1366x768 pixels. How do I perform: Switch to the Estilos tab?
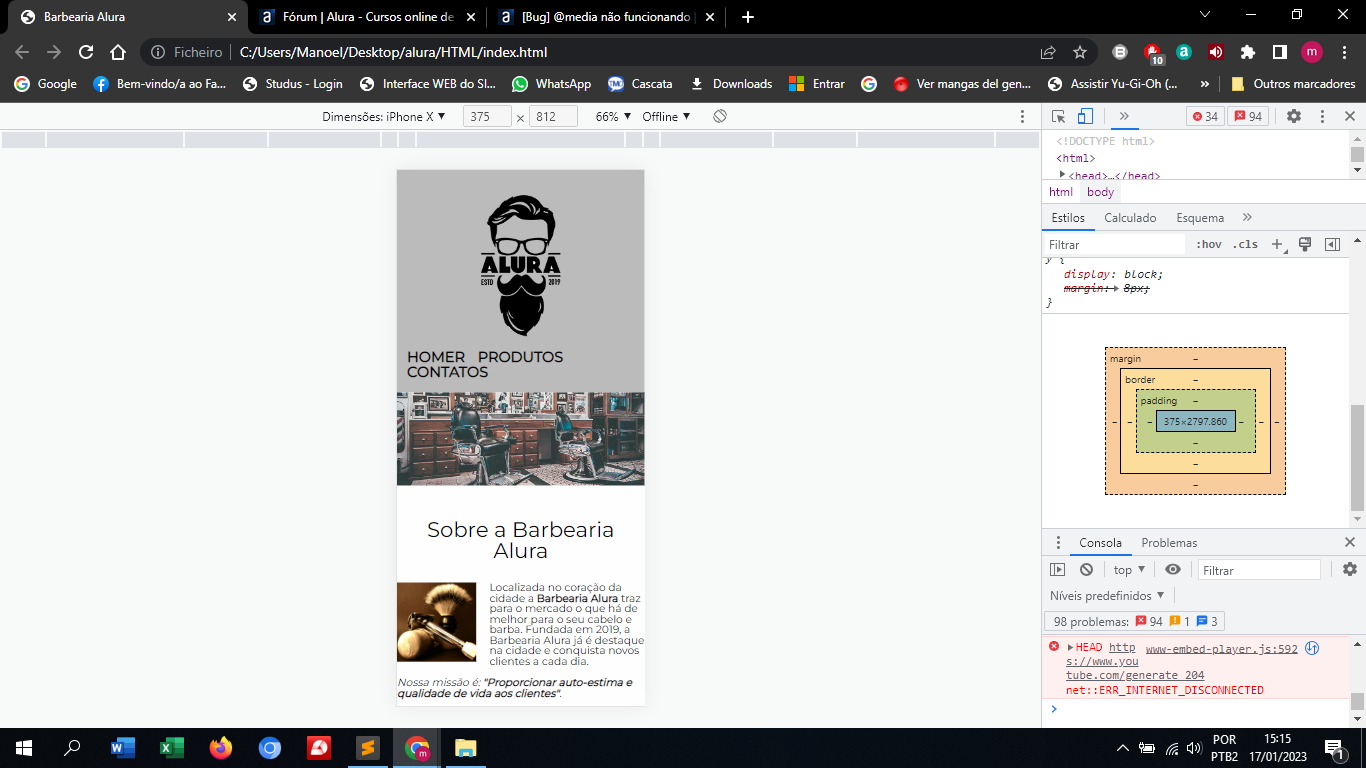(1068, 218)
